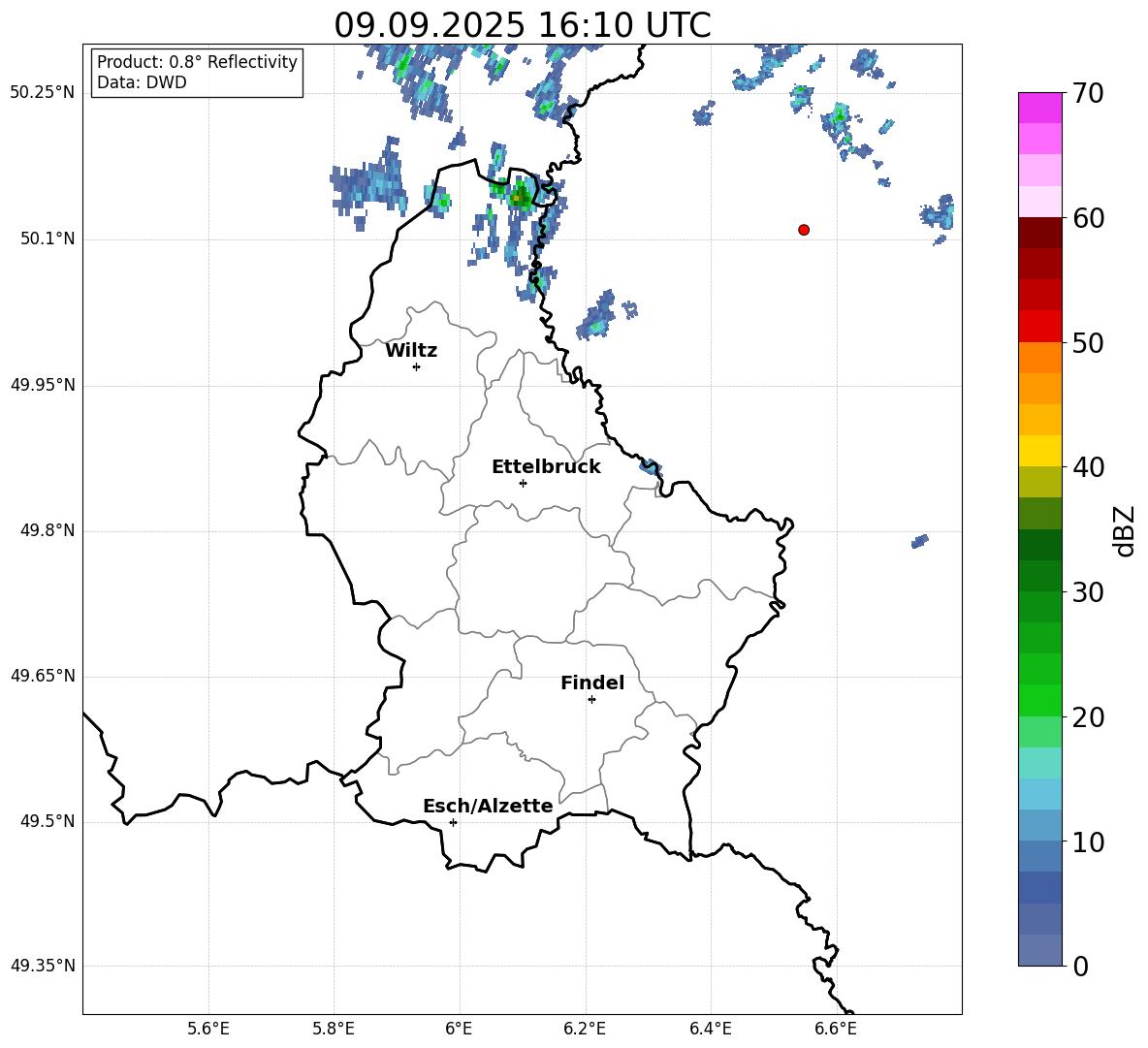Image resolution: width=1148 pixels, height=1048 pixels.
Task: Click the 49.8°N latitude label
Action: point(48,530)
